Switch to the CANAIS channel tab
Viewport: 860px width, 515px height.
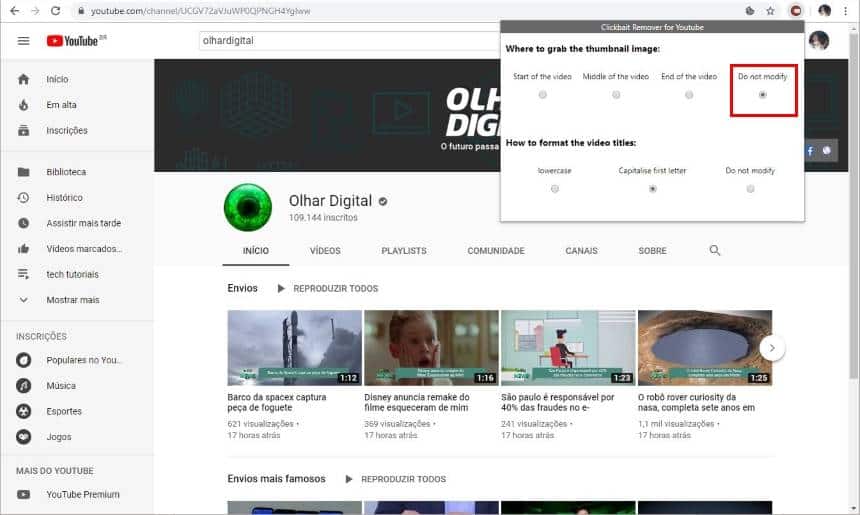[x=581, y=251]
